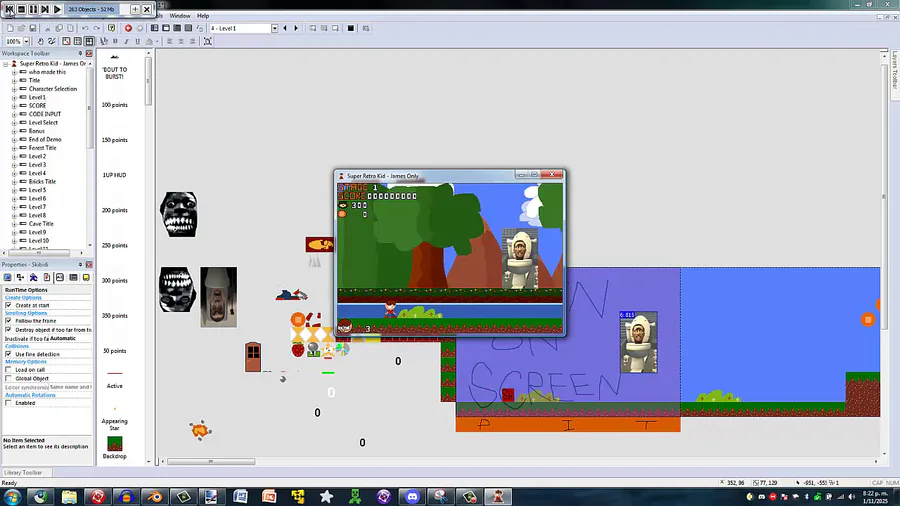Open the Movement tab icon in Properties

33,278
